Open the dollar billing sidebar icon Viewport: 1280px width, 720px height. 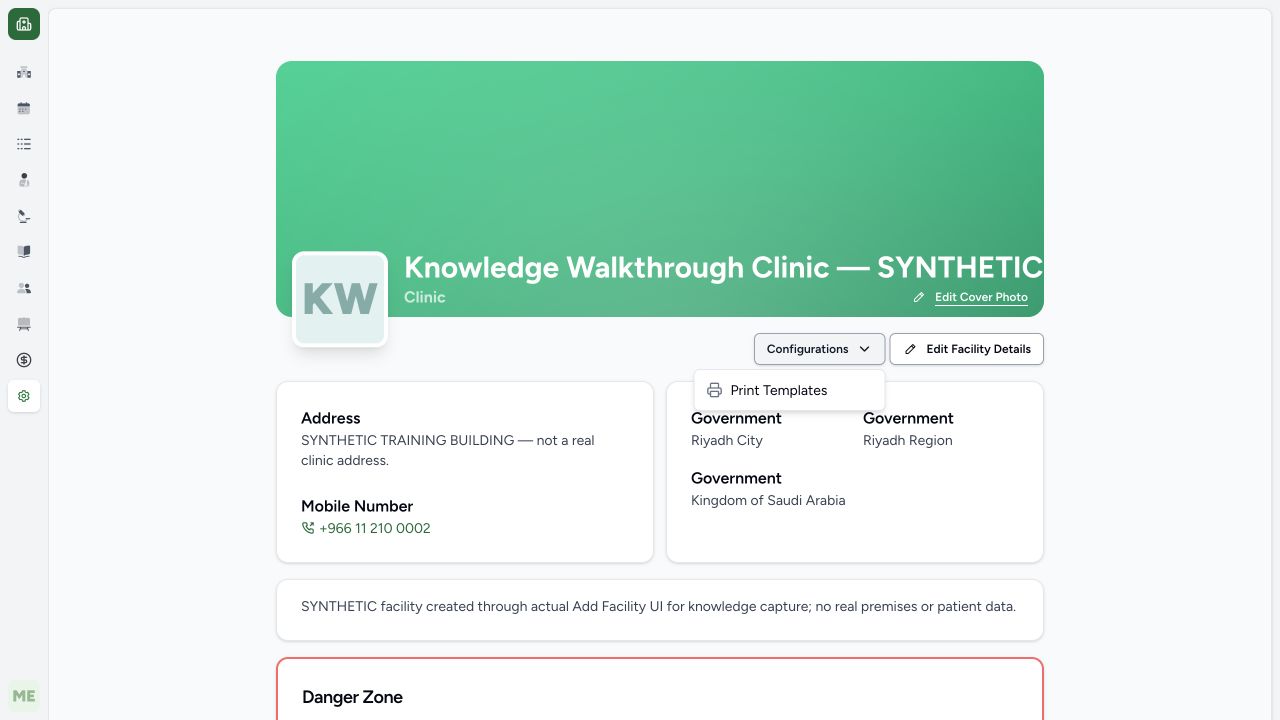coord(24,360)
